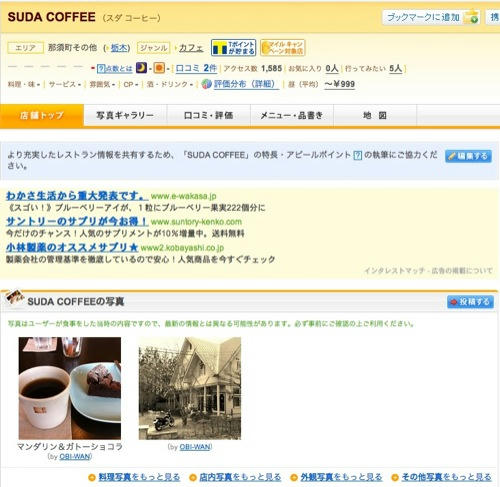Click the ～¥999 lunch price value

[339, 84]
